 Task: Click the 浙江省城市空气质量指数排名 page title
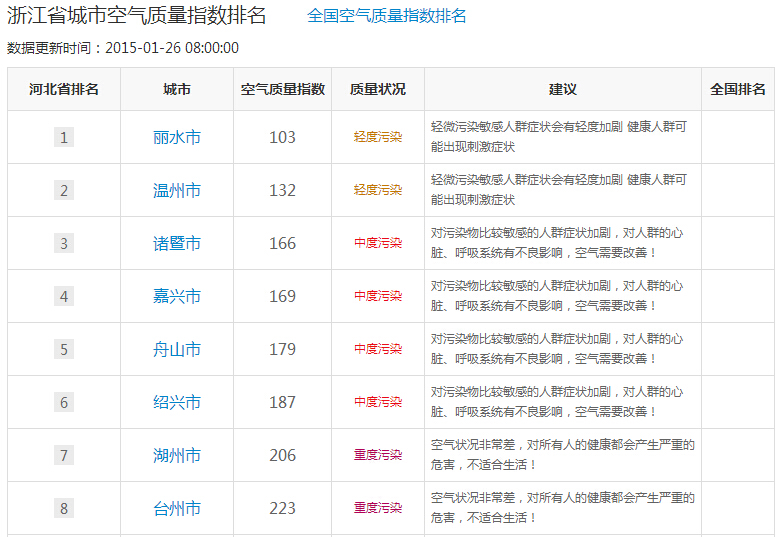(137, 16)
